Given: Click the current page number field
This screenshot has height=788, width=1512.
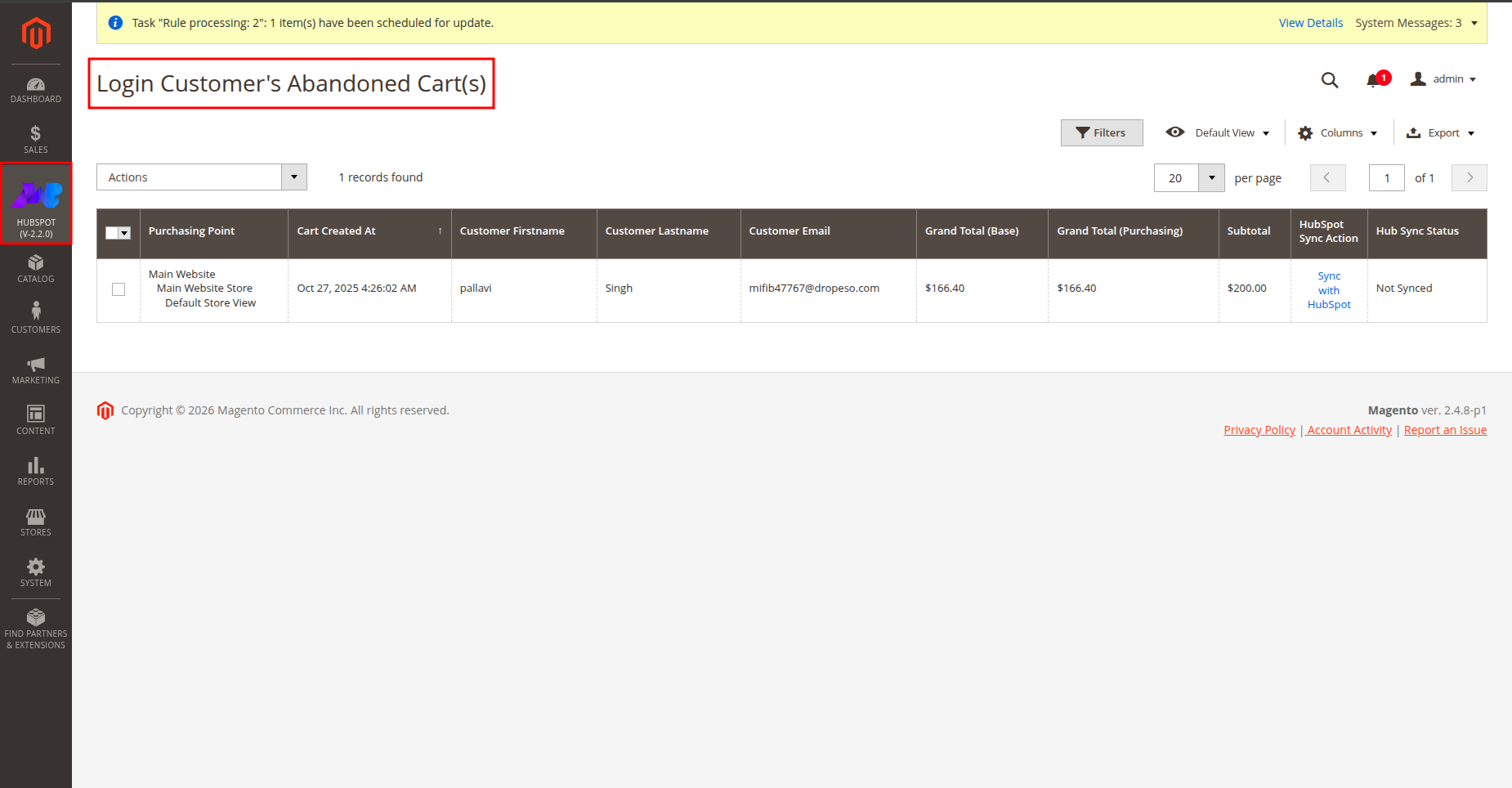Looking at the screenshot, I should (1386, 178).
